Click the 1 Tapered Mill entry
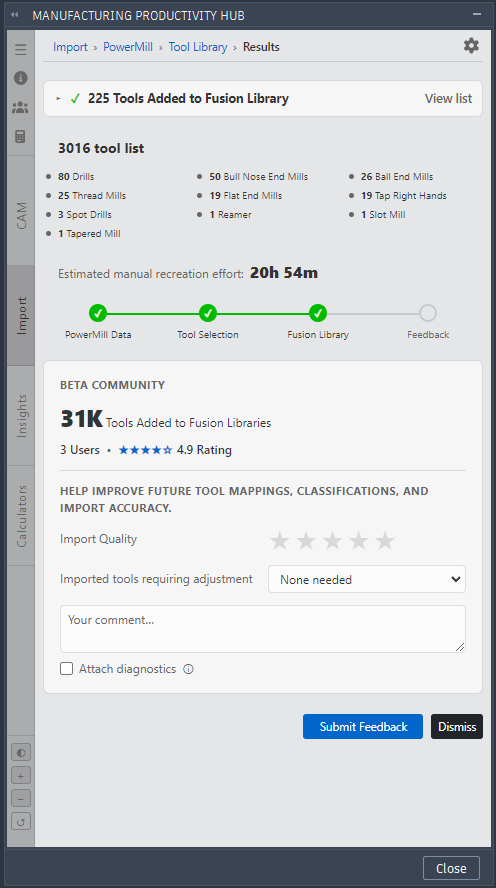The height and width of the screenshot is (888, 496). point(89,234)
